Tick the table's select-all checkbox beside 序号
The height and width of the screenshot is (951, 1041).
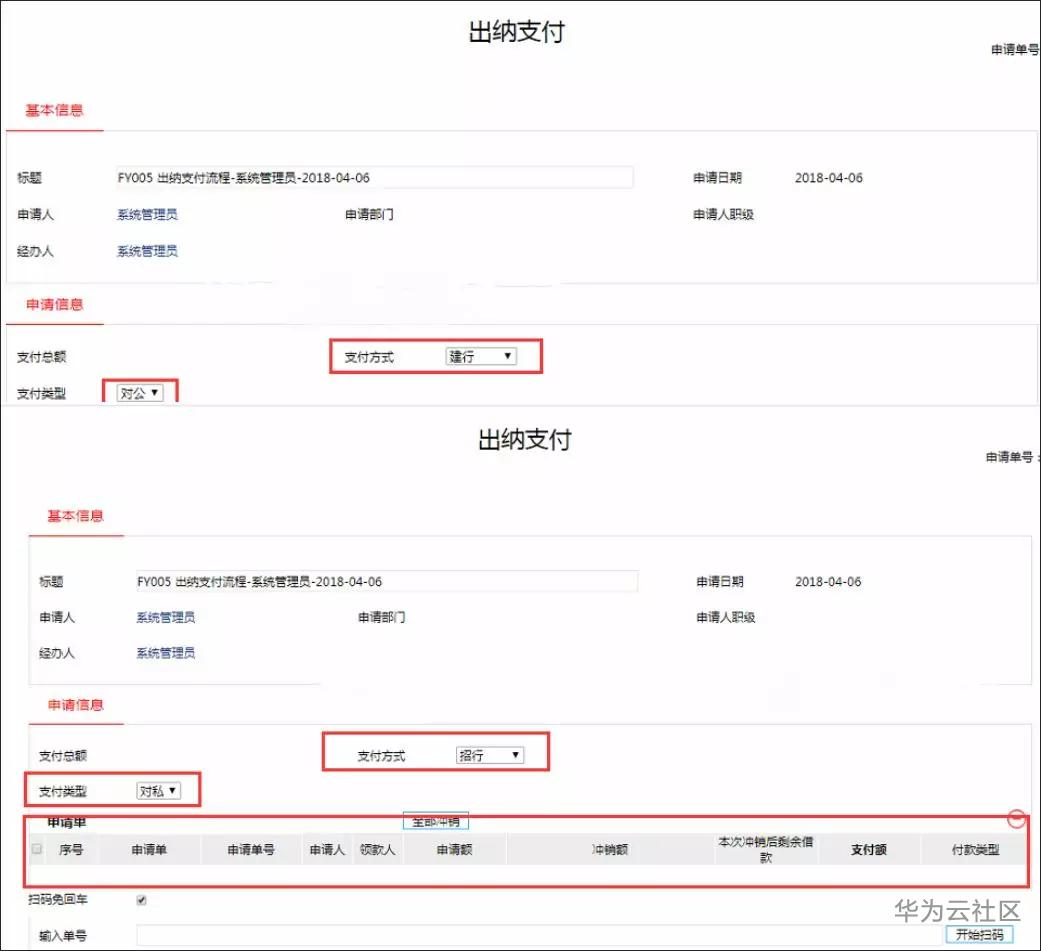point(37,849)
